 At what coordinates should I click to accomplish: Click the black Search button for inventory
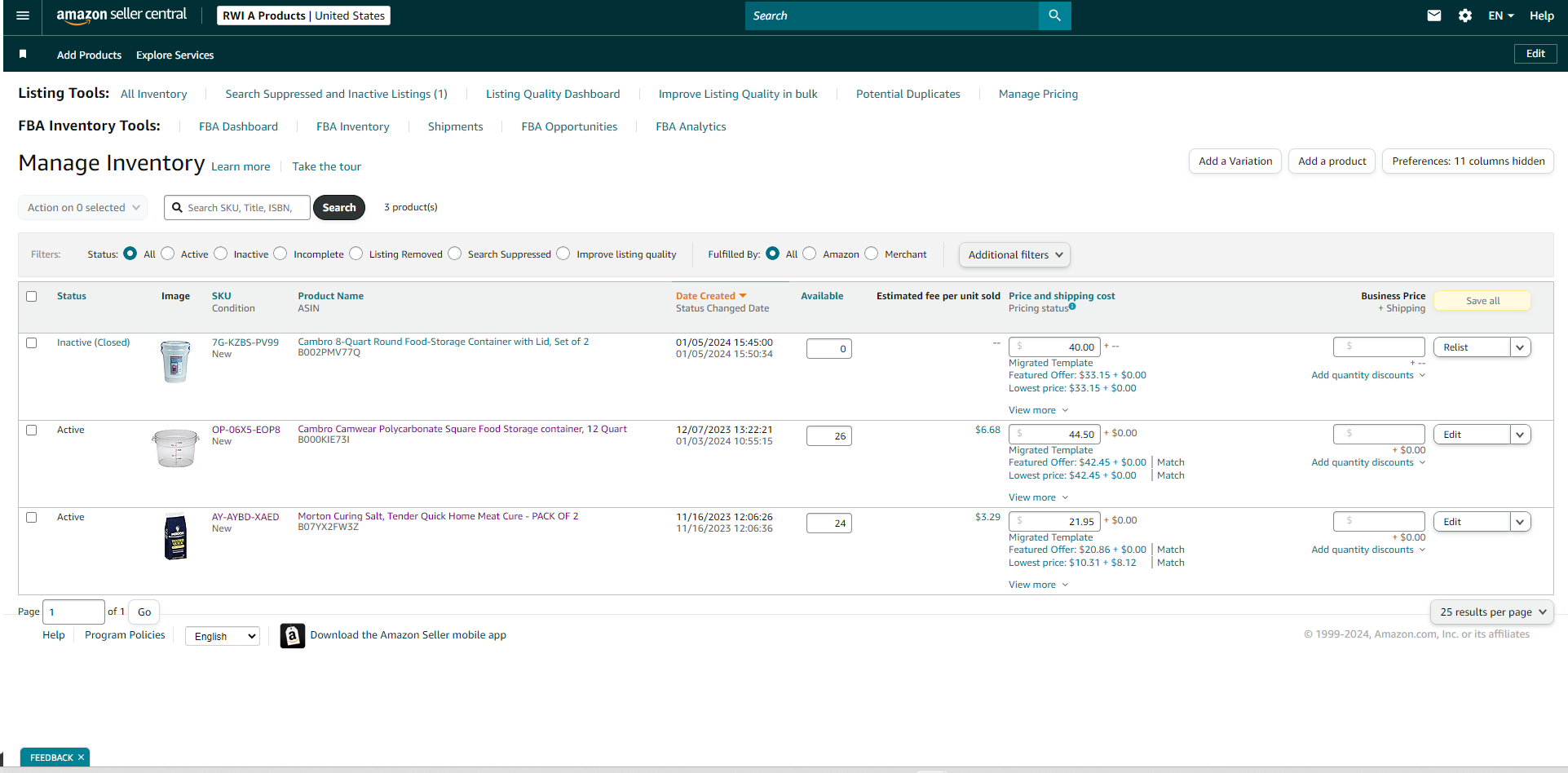339,207
